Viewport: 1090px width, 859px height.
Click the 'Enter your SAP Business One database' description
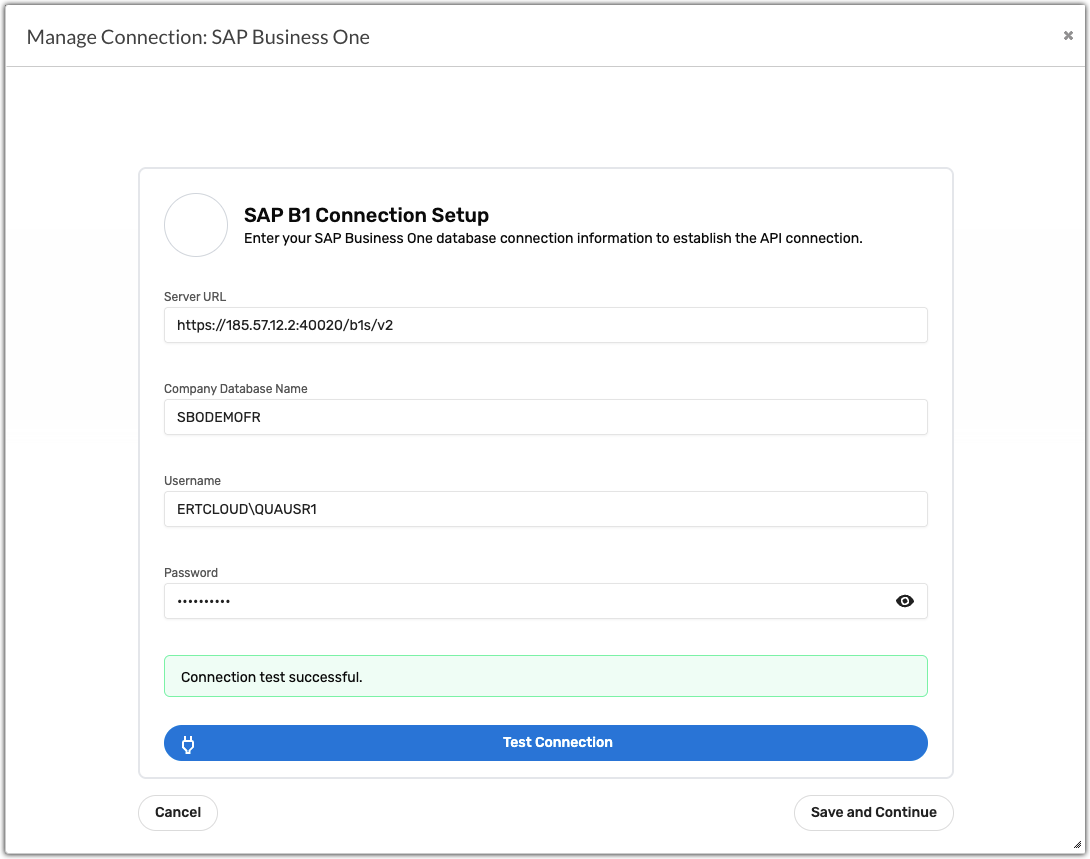point(553,238)
